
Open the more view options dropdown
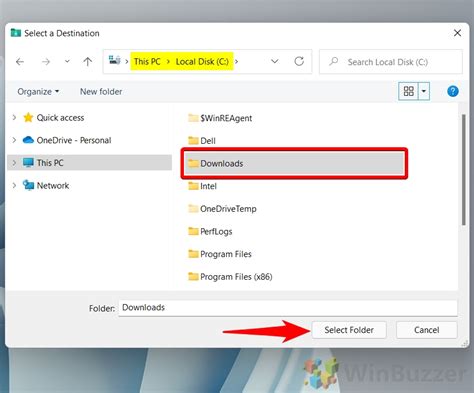[424, 91]
